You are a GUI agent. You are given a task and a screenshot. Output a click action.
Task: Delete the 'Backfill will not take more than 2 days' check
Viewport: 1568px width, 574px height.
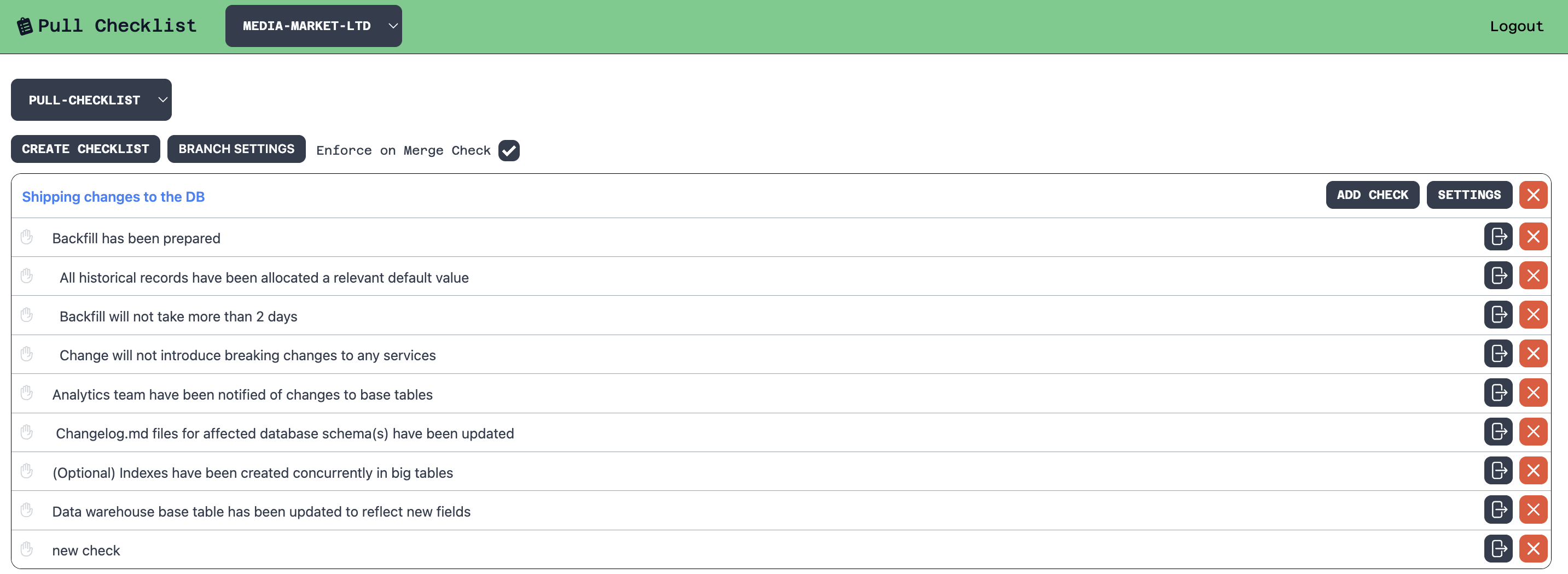click(x=1532, y=315)
